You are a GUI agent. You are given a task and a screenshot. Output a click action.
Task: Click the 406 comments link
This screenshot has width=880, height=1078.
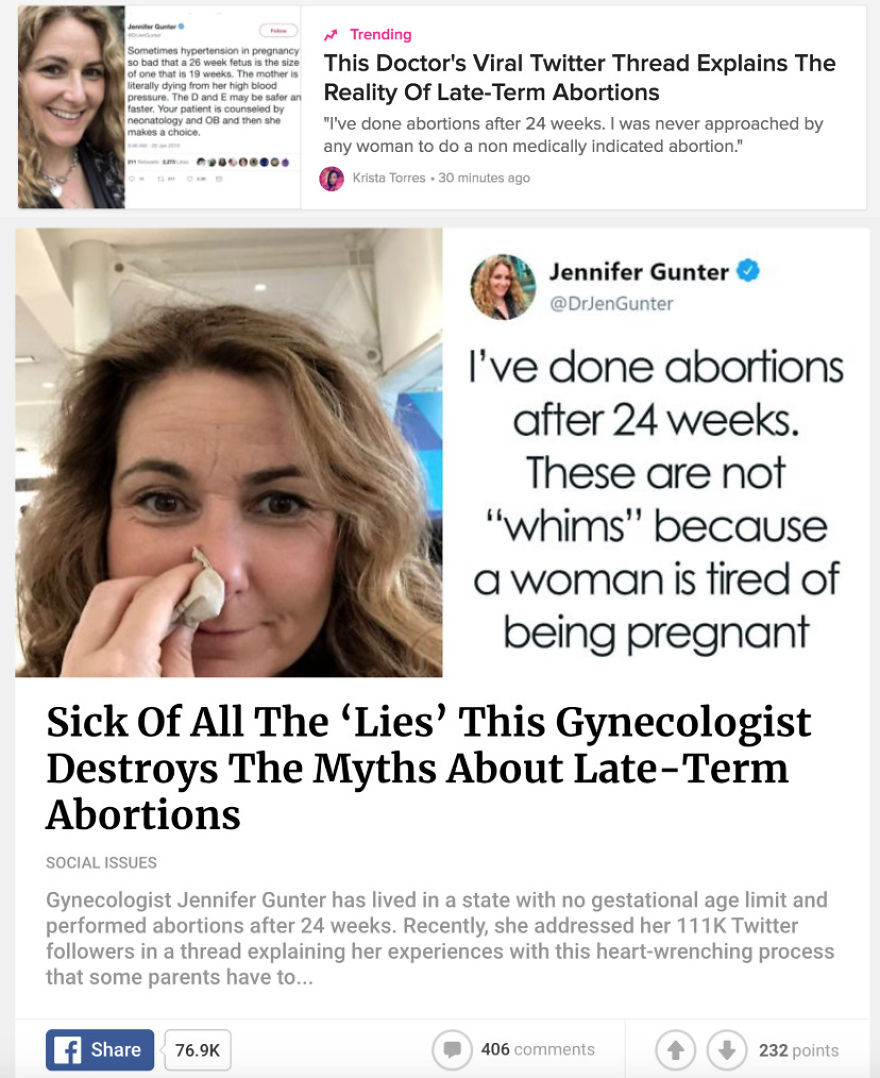coord(538,1050)
